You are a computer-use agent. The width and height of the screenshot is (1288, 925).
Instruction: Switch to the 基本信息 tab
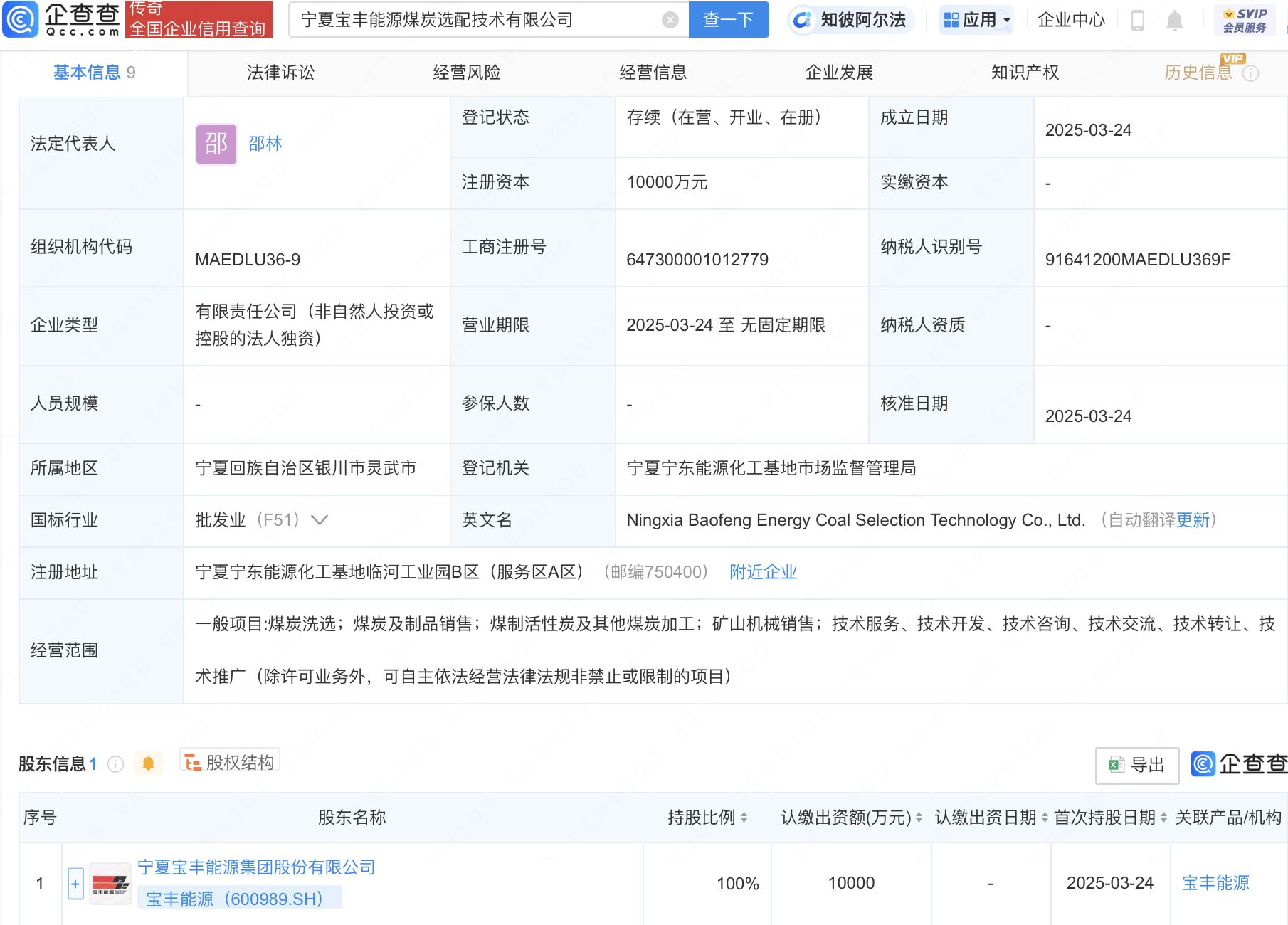point(94,73)
